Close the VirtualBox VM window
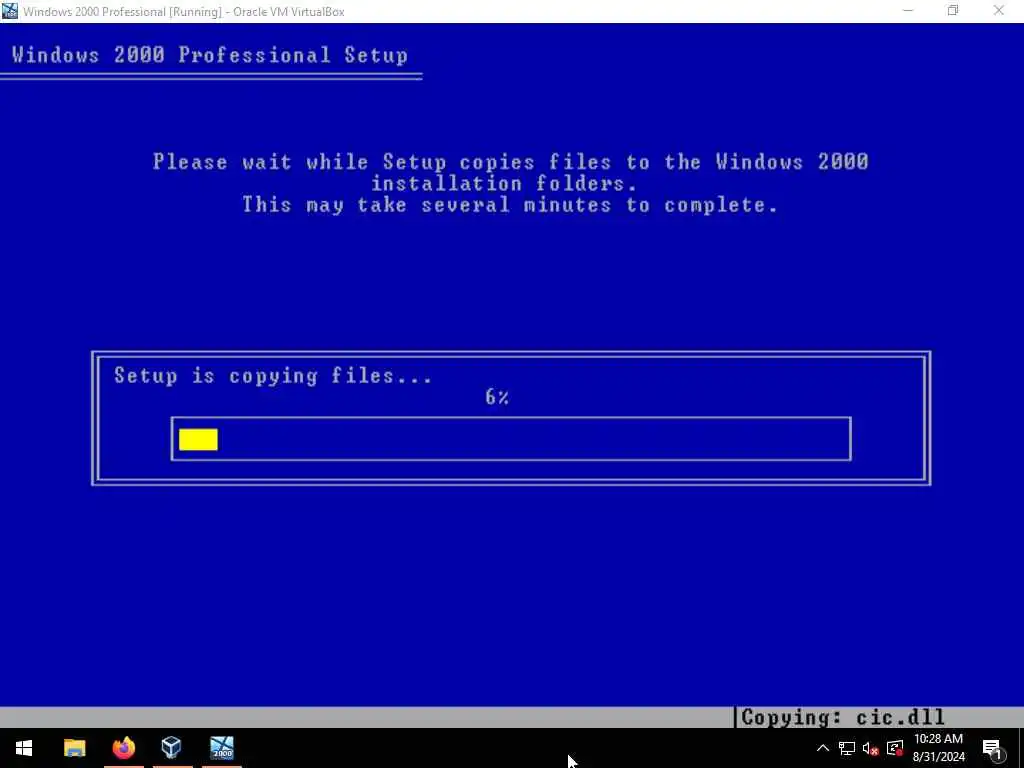This screenshot has width=1024, height=768. 999,11
